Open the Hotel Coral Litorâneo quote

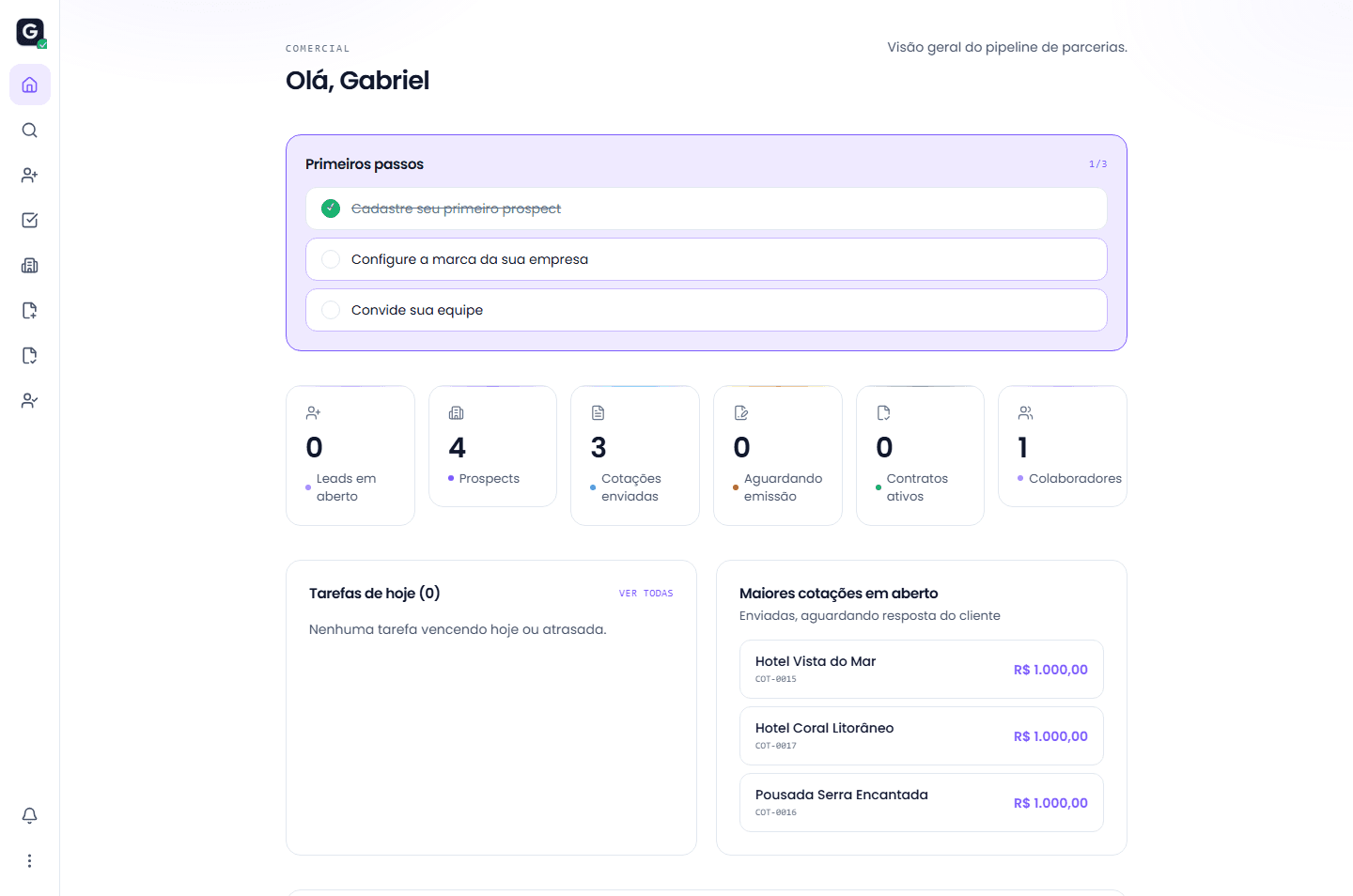point(922,736)
